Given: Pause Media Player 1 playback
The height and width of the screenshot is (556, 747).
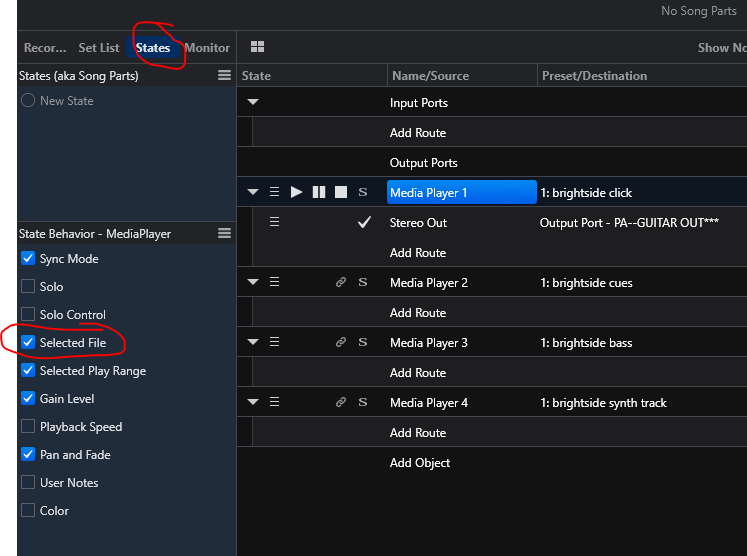Looking at the screenshot, I should tap(319, 192).
